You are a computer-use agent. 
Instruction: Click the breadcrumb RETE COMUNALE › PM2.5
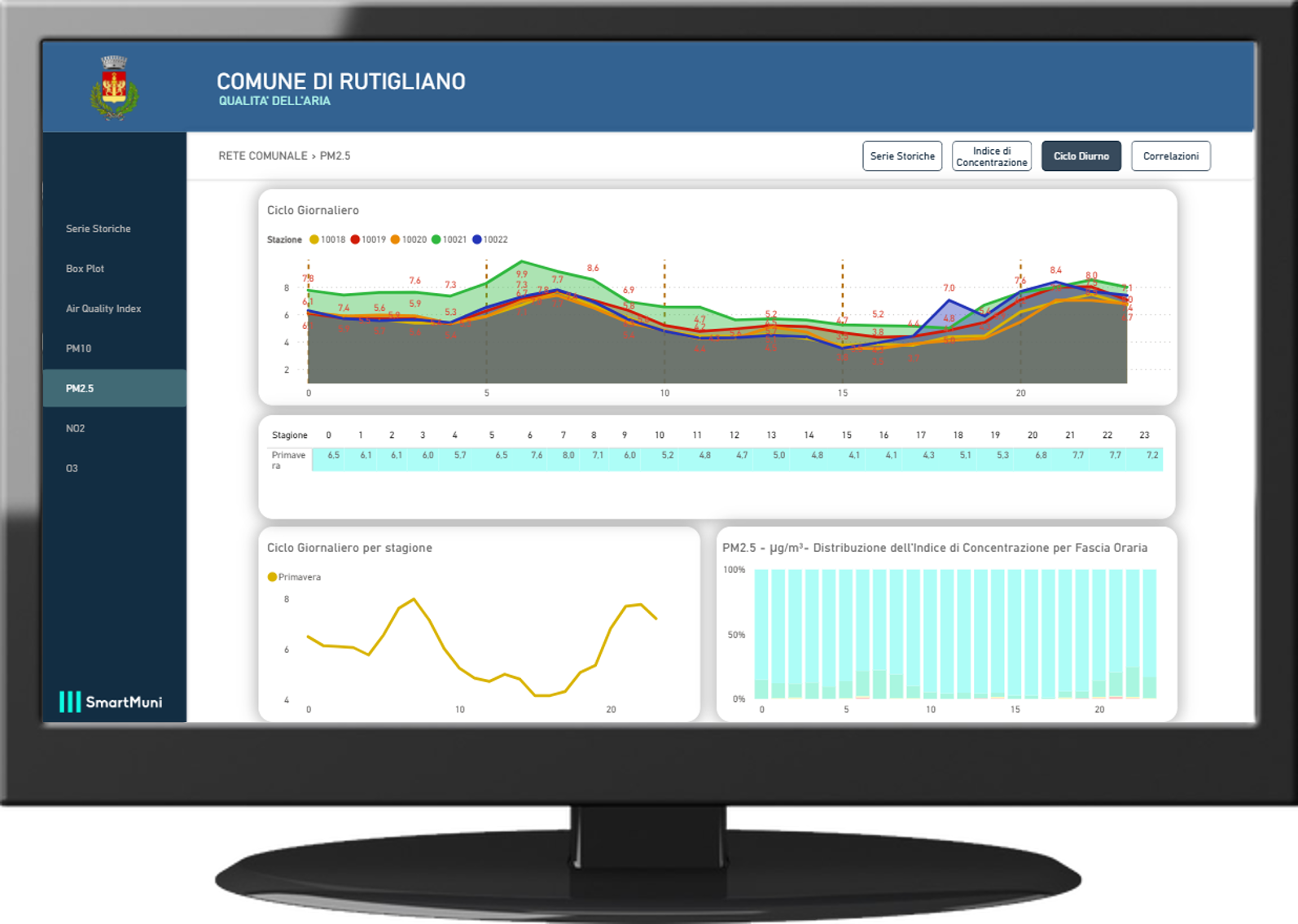point(284,155)
